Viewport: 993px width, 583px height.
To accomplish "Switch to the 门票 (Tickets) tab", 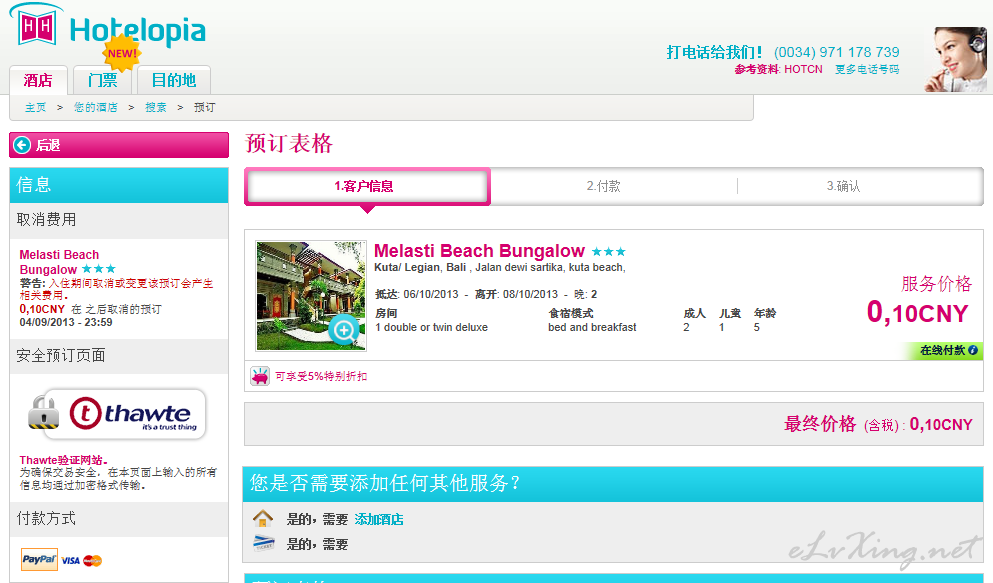I will coord(102,80).
